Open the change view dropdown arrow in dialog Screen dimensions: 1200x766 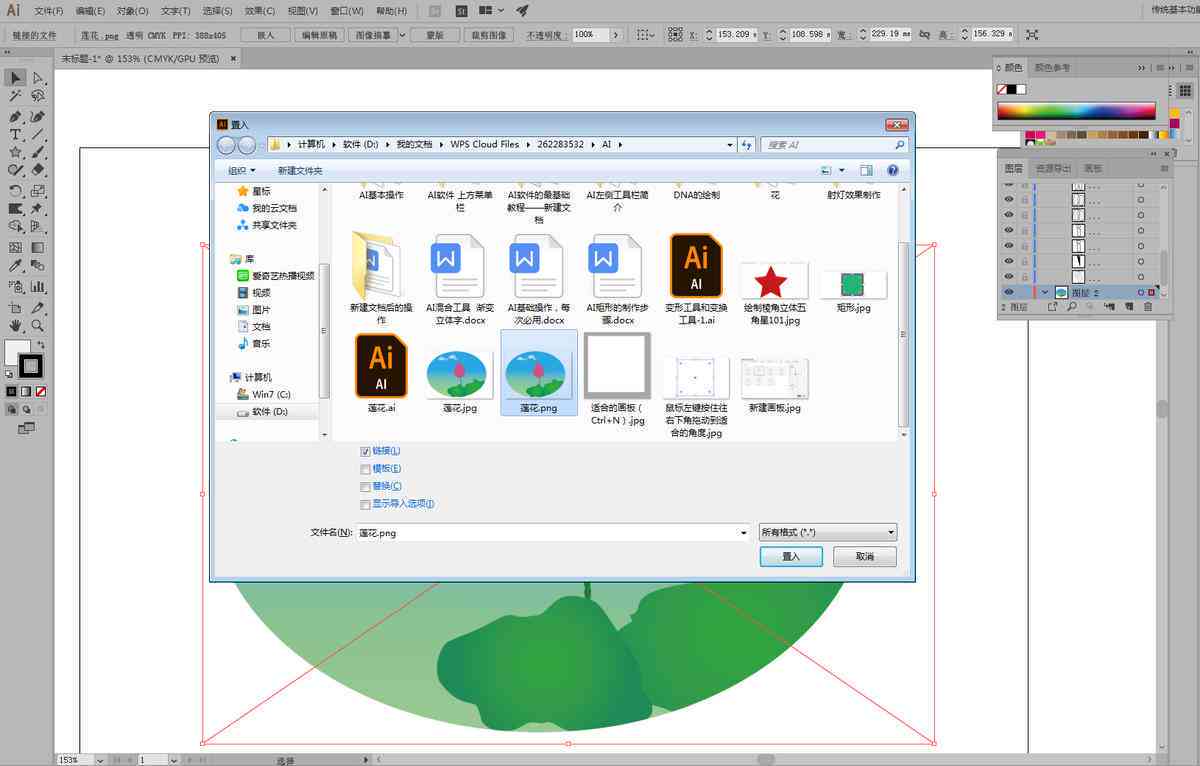[842, 171]
